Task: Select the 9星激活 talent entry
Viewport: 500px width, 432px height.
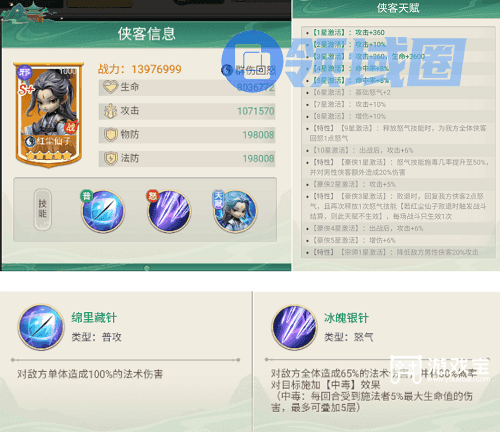Action: pos(398,133)
